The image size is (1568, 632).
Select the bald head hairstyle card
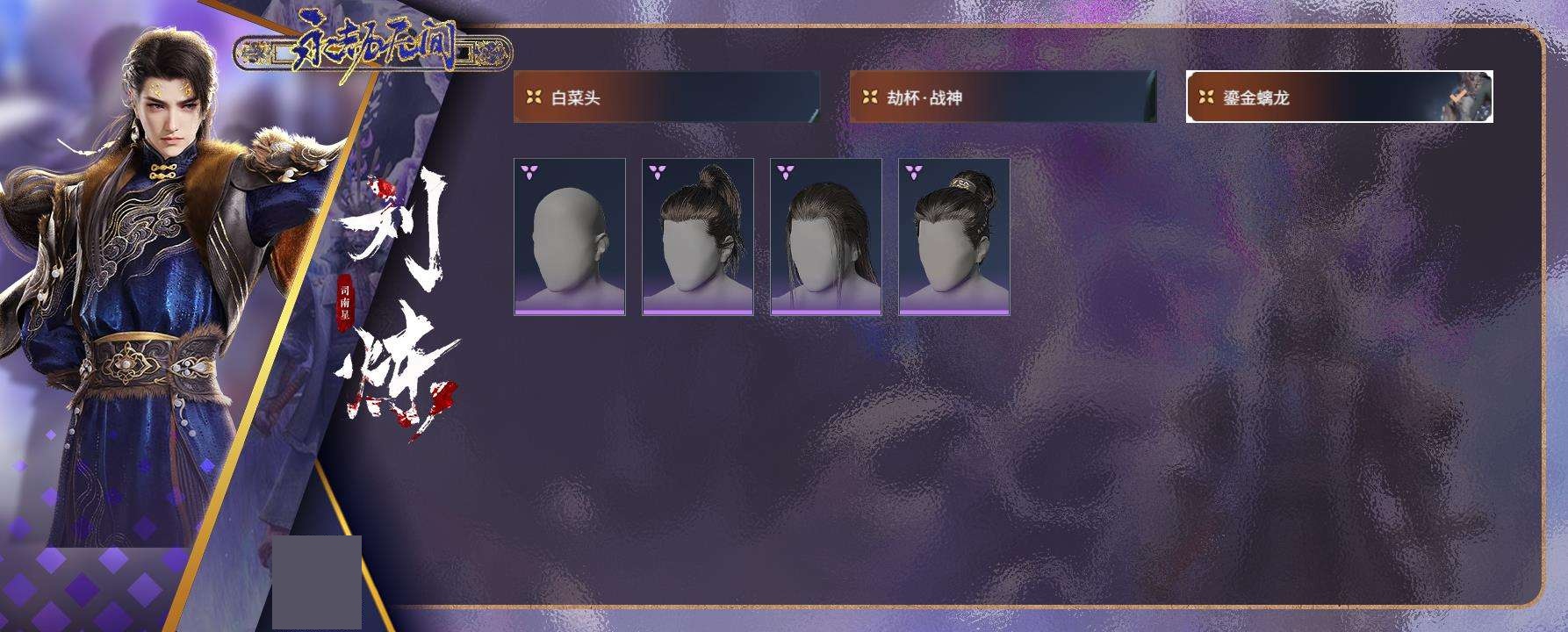click(x=570, y=237)
